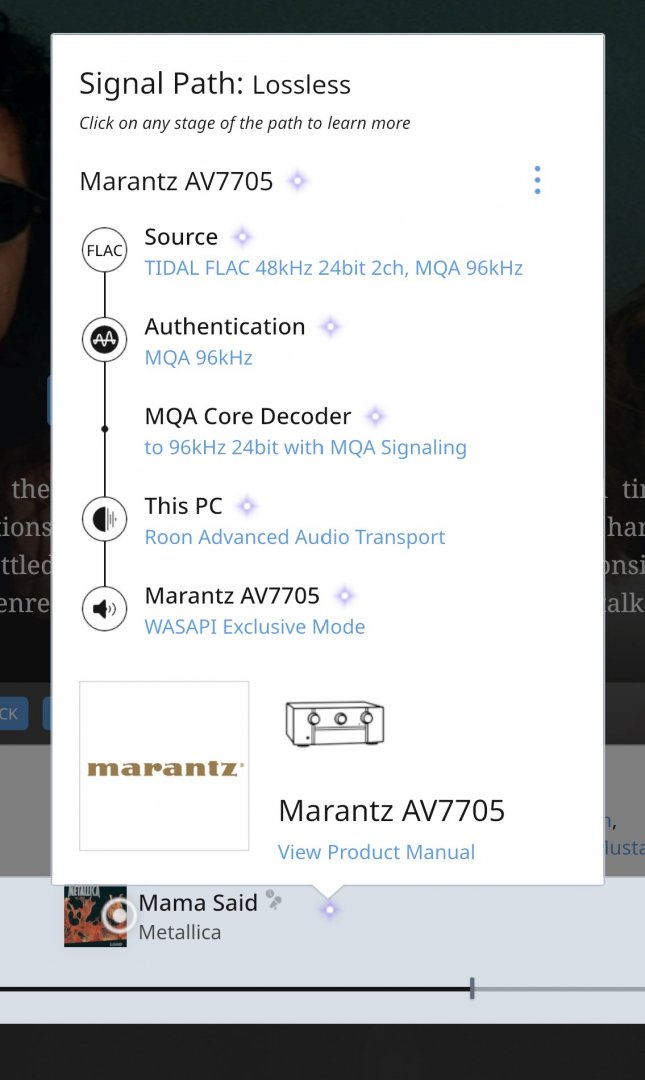Open the three-dot menu for Marantz AV7705
The image size is (645, 1080).
(x=537, y=180)
